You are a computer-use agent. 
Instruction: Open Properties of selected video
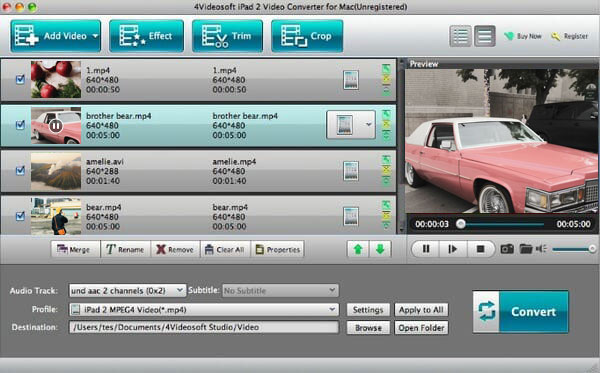[x=277, y=249]
